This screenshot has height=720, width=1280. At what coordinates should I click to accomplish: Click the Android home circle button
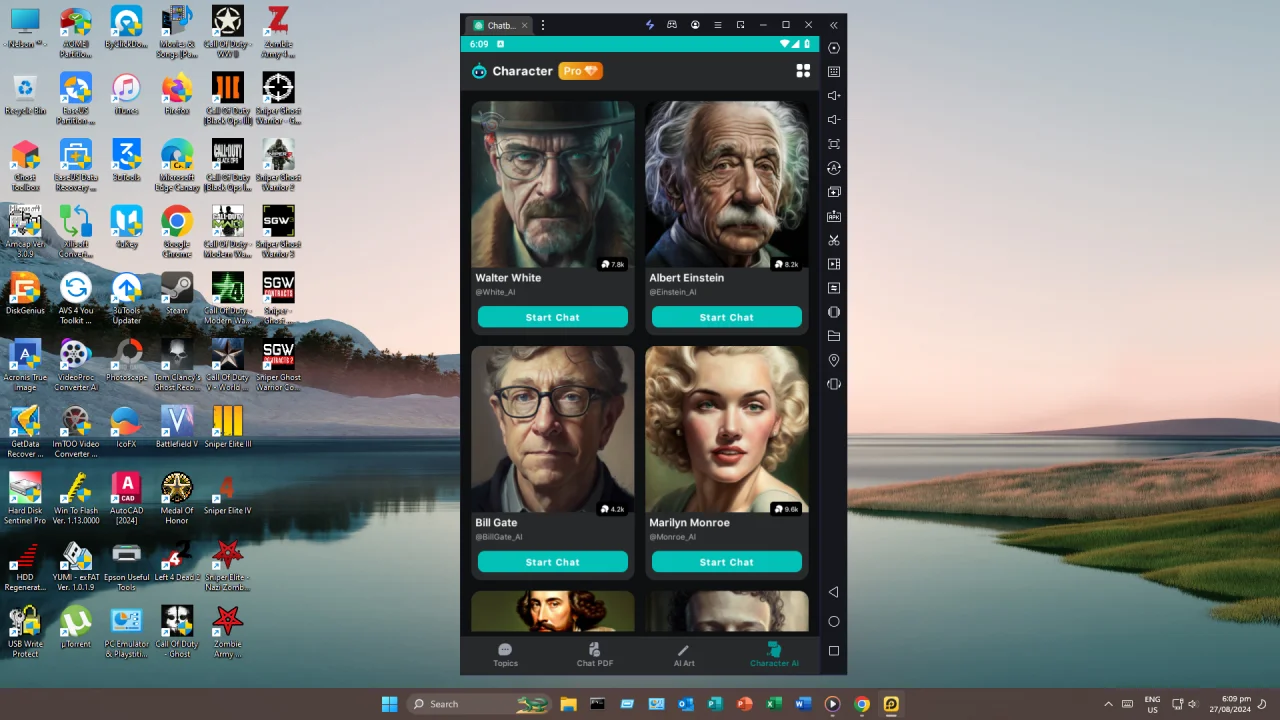(834, 621)
